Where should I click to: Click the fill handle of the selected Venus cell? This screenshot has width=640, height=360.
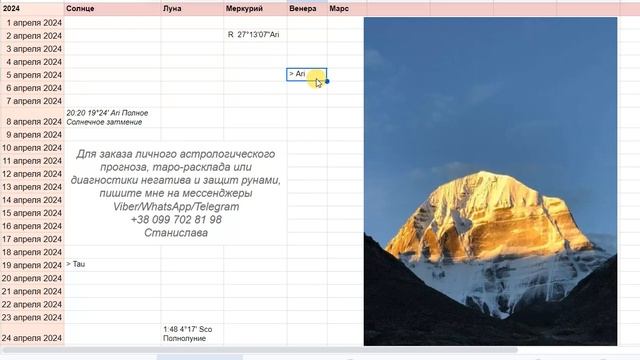327,81
